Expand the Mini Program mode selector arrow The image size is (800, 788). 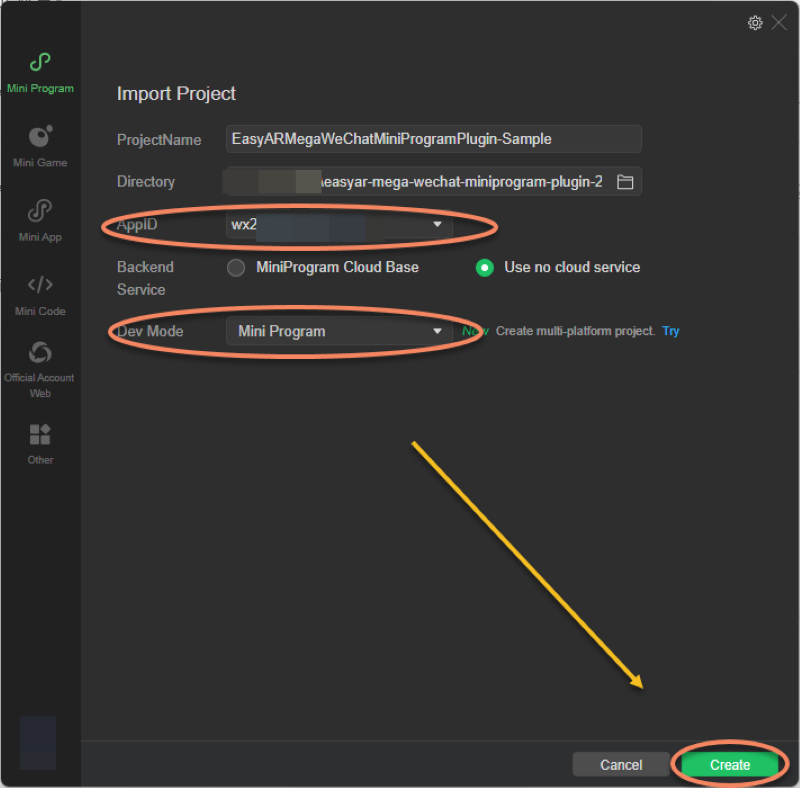(437, 331)
